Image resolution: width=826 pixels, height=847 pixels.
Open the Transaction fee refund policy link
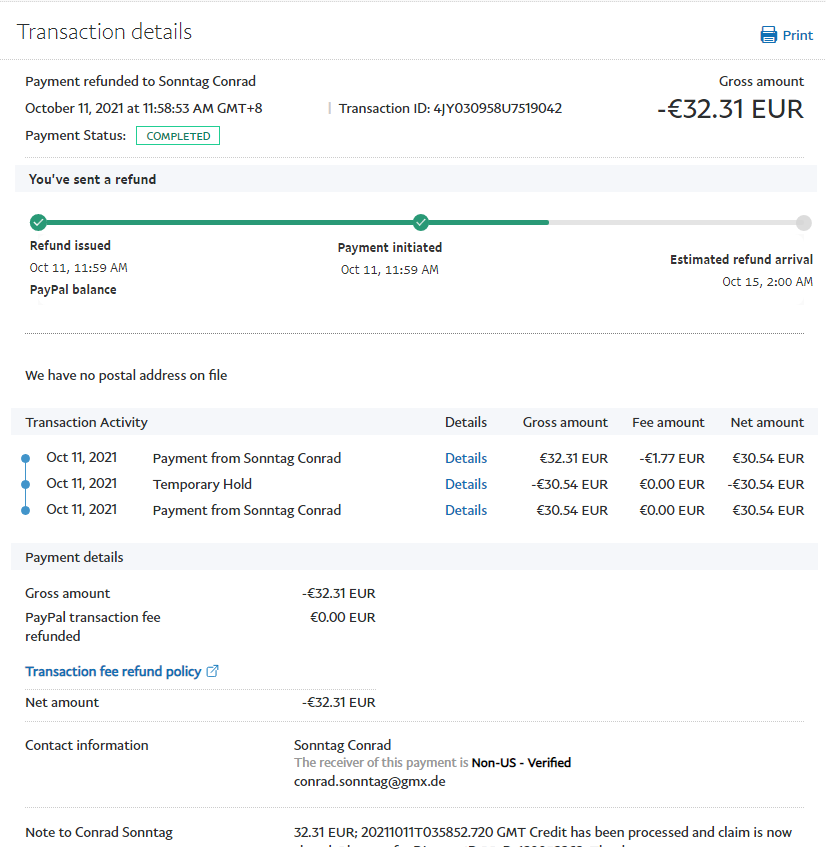click(113, 671)
